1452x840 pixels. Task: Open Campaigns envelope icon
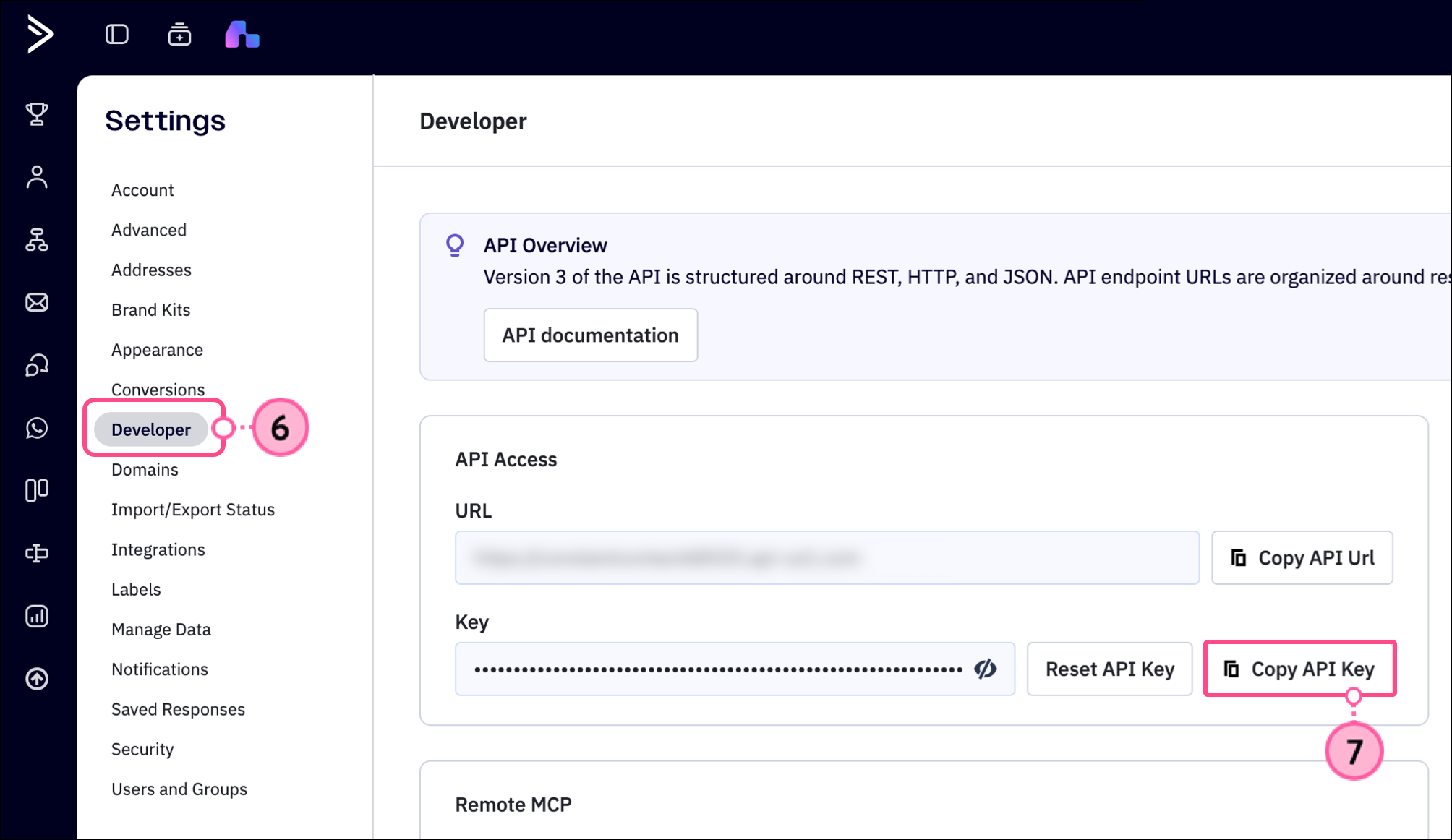tap(37, 302)
